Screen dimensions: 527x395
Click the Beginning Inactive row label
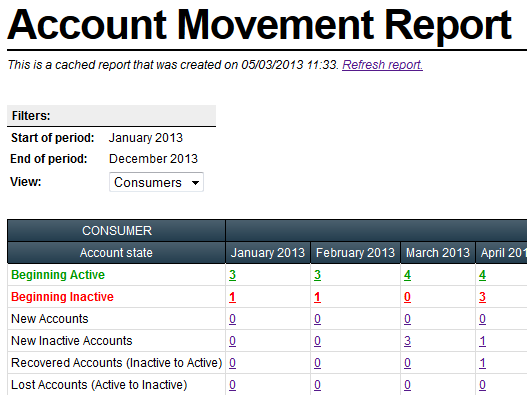62,297
